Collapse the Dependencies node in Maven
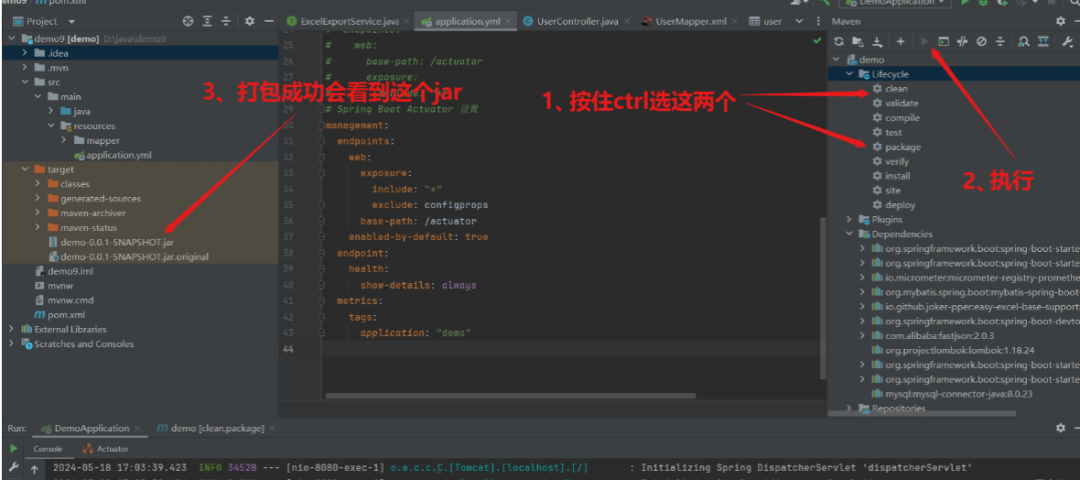The height and width of the screenshot is (480, 1080). [849, 234]
